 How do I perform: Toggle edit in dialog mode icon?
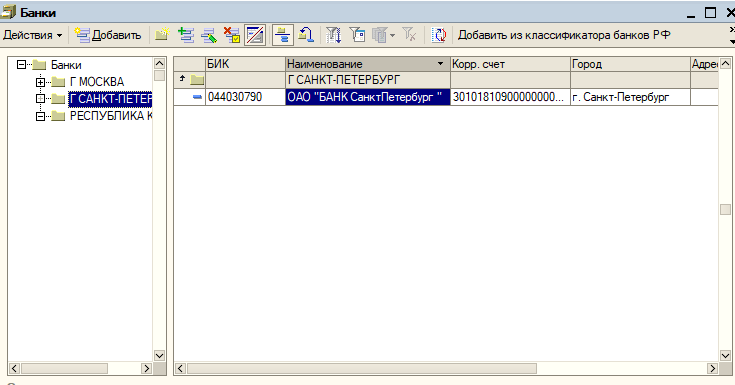pyautogui.click(x=255, y=35)
